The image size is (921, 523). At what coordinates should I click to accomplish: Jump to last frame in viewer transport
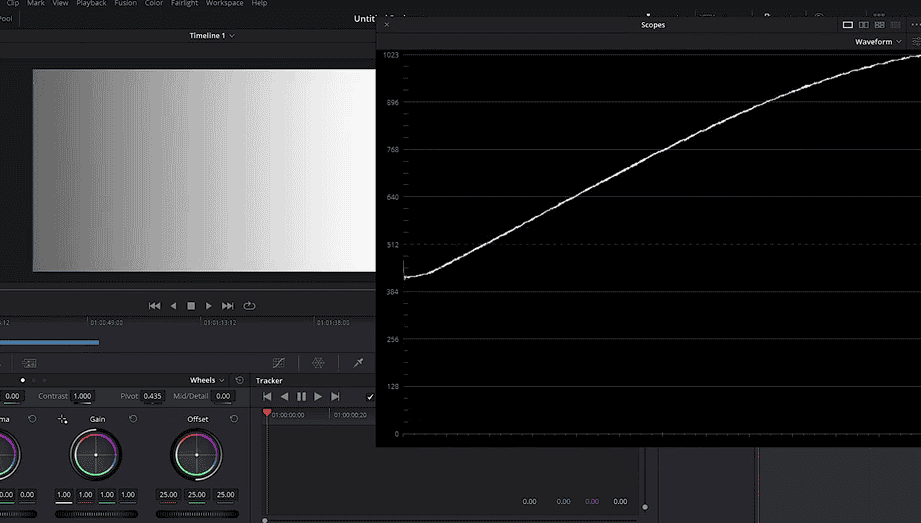(x=227, y=306)
